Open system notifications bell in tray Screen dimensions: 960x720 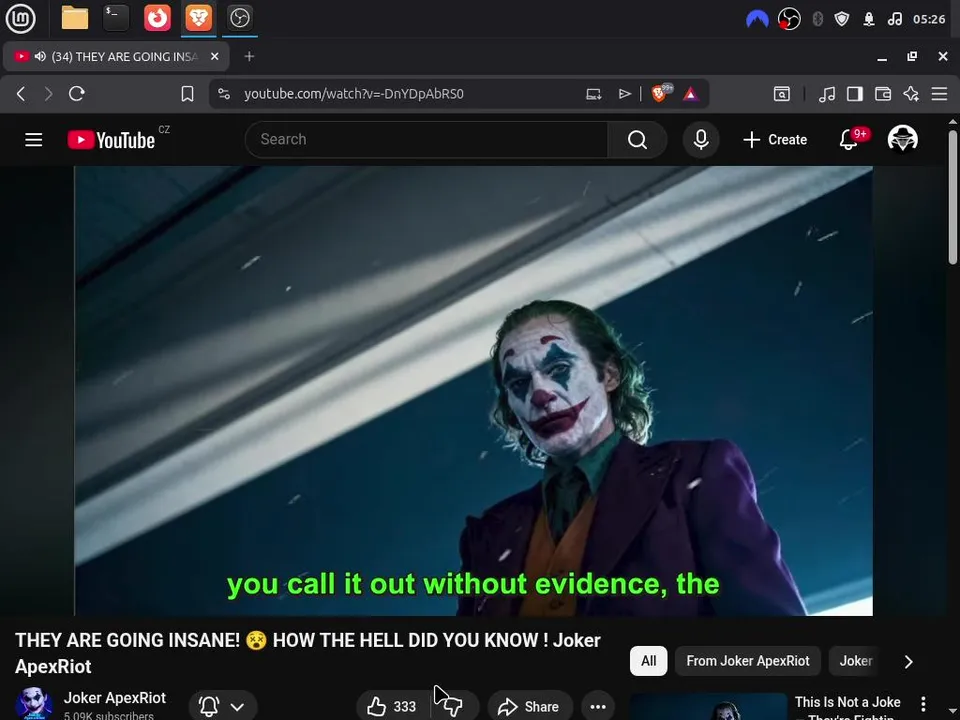click(868, 19)
